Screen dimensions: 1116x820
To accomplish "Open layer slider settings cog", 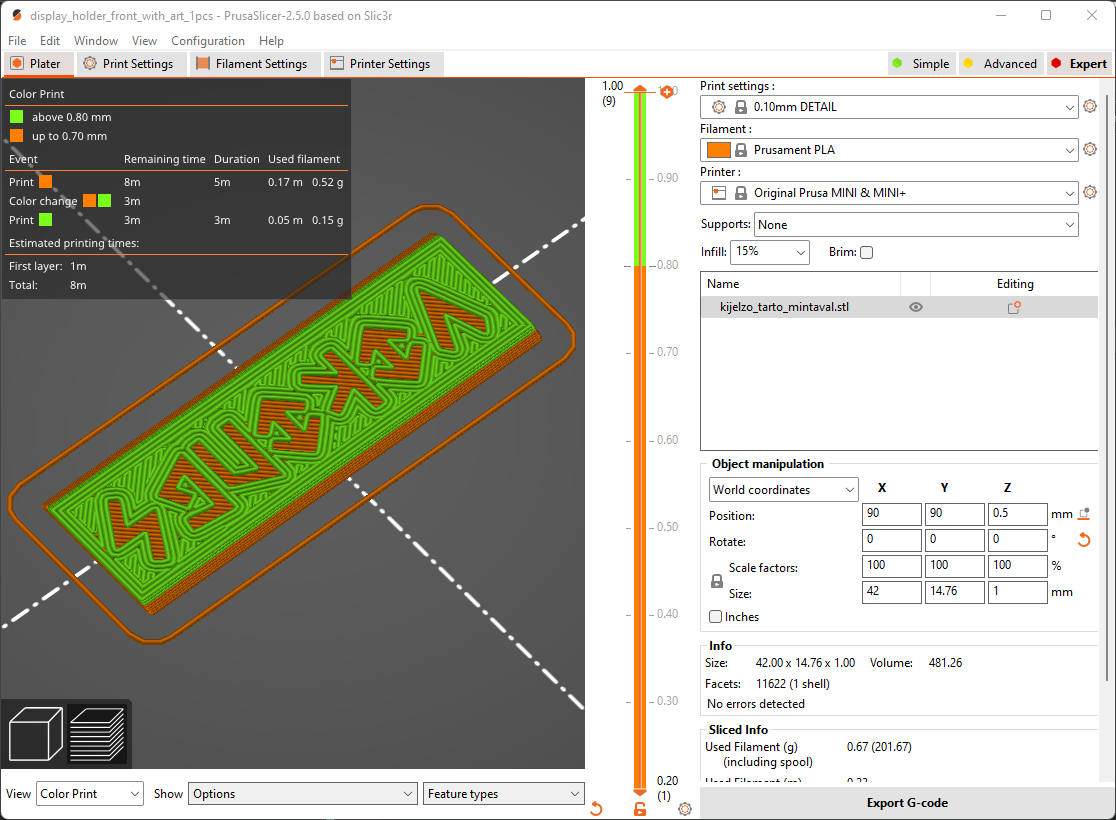I will pyautogui.click(x=685, y=809).
